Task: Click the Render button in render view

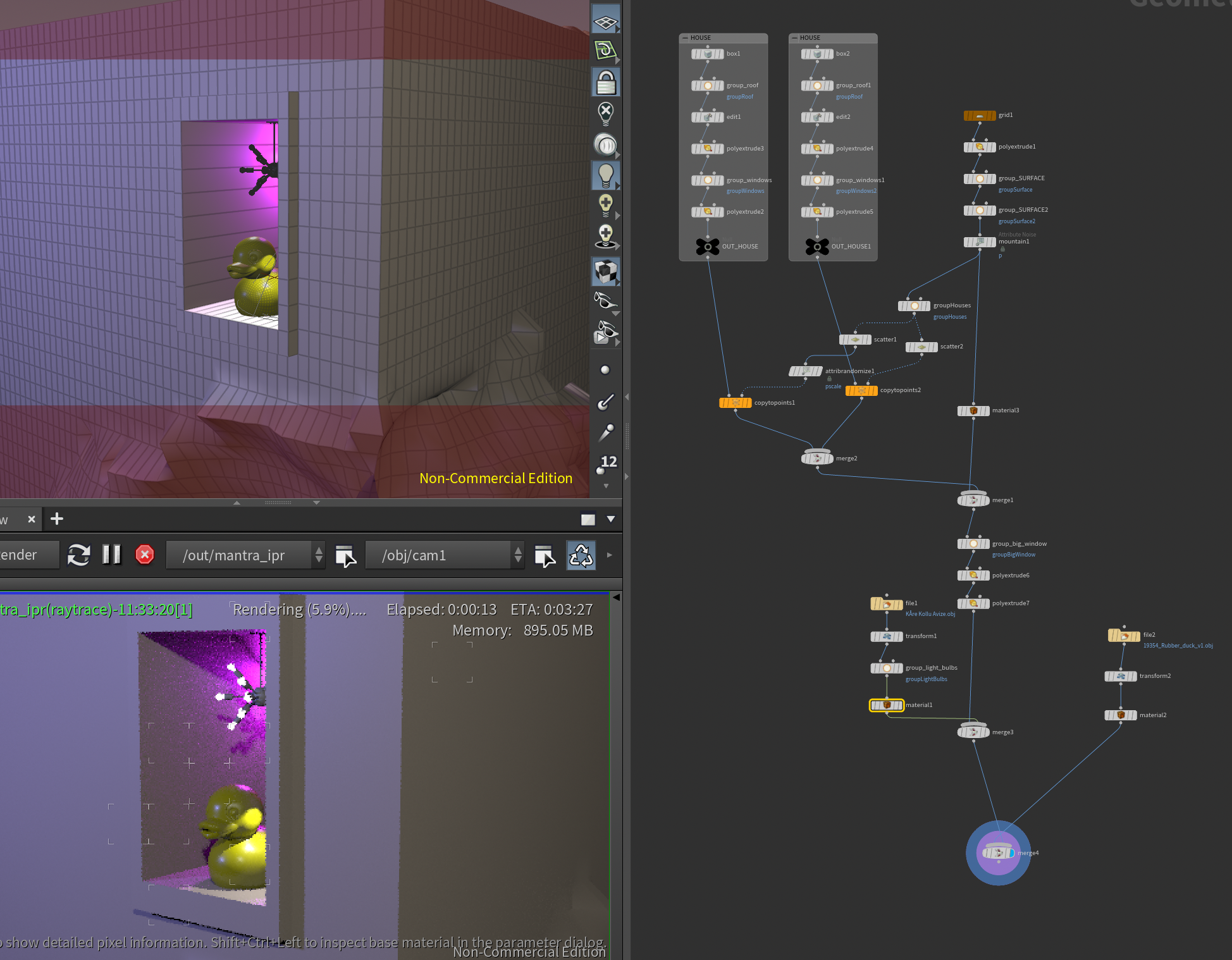Action: tap(29, 555)
